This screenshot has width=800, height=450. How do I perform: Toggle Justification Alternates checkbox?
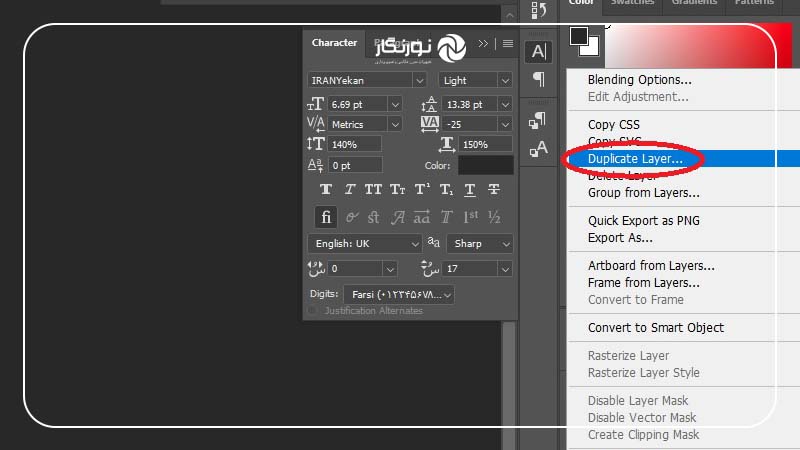coord(312,311)
